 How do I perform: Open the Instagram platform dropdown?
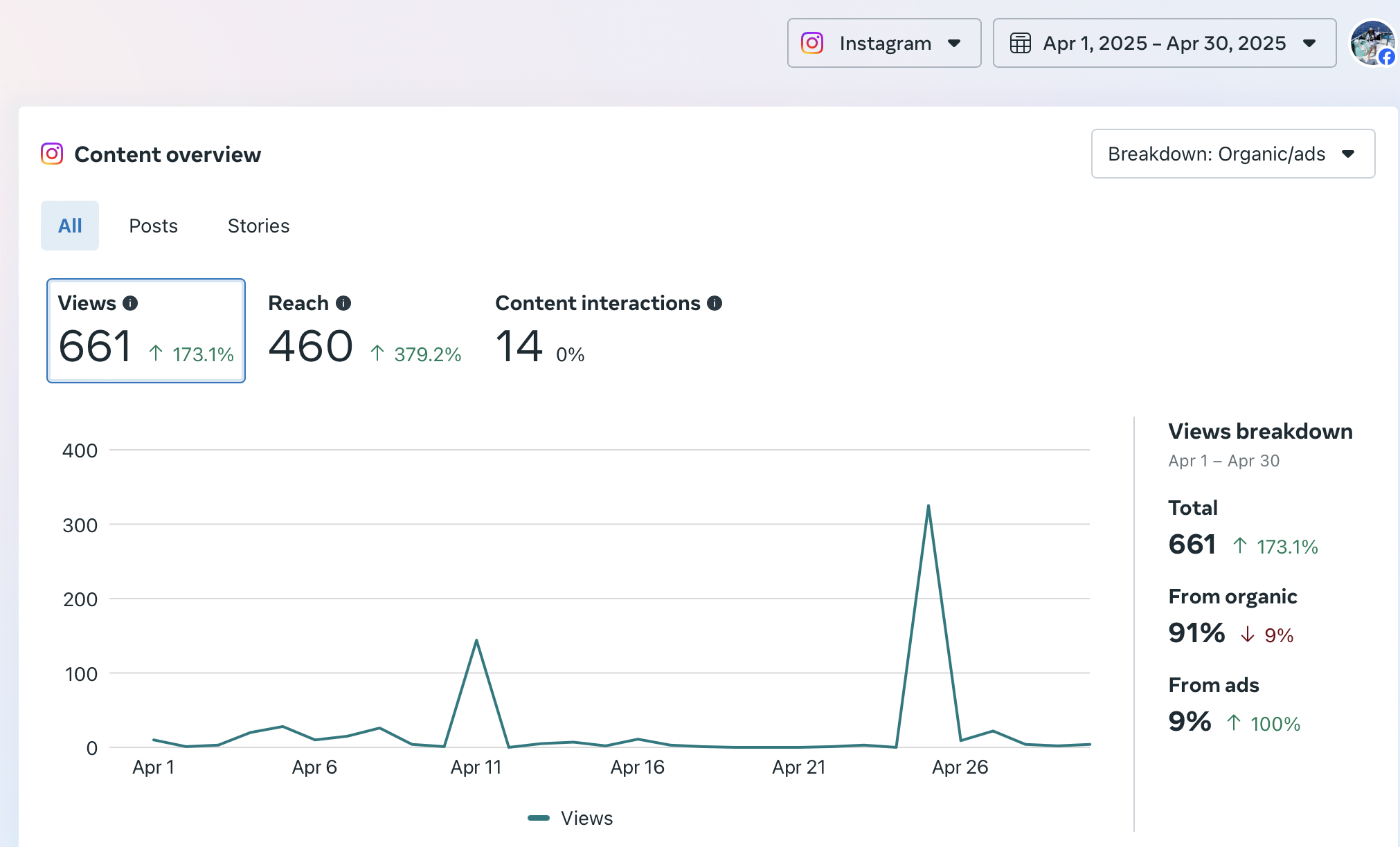pyautogui.click(x=884, y=43)
